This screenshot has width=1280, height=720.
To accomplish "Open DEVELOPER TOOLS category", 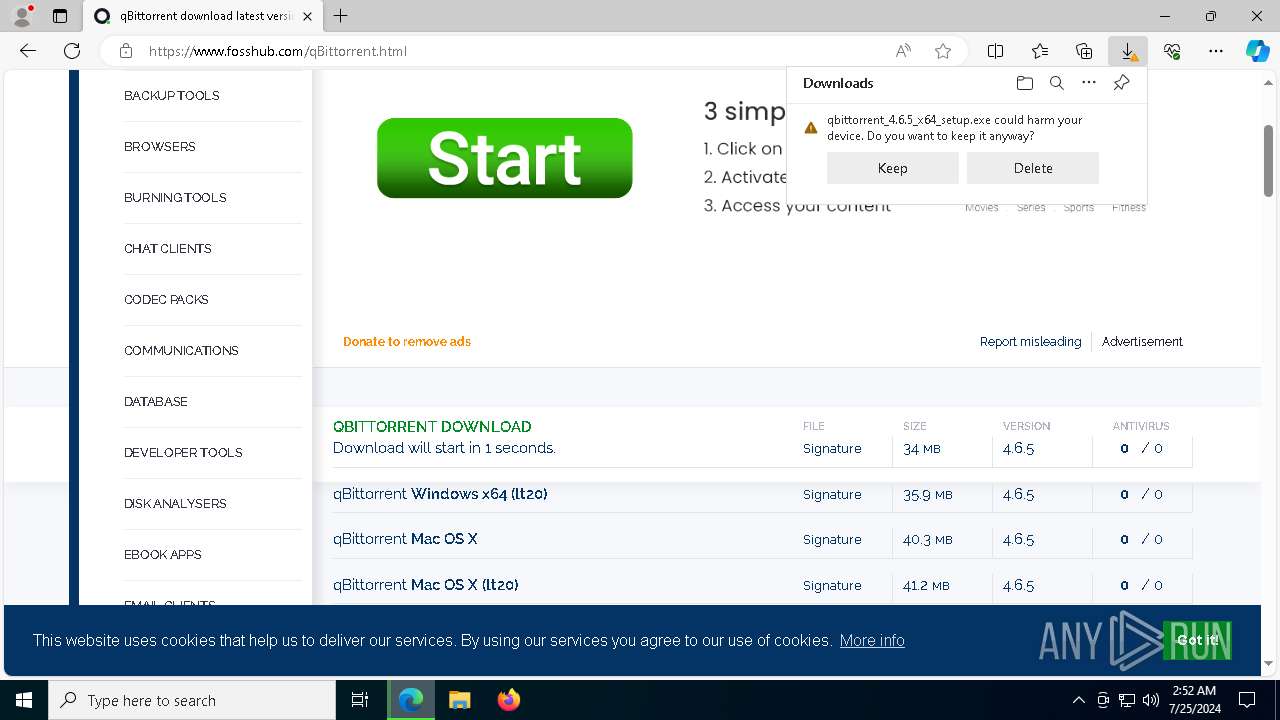I will click(x=183, y=452).
